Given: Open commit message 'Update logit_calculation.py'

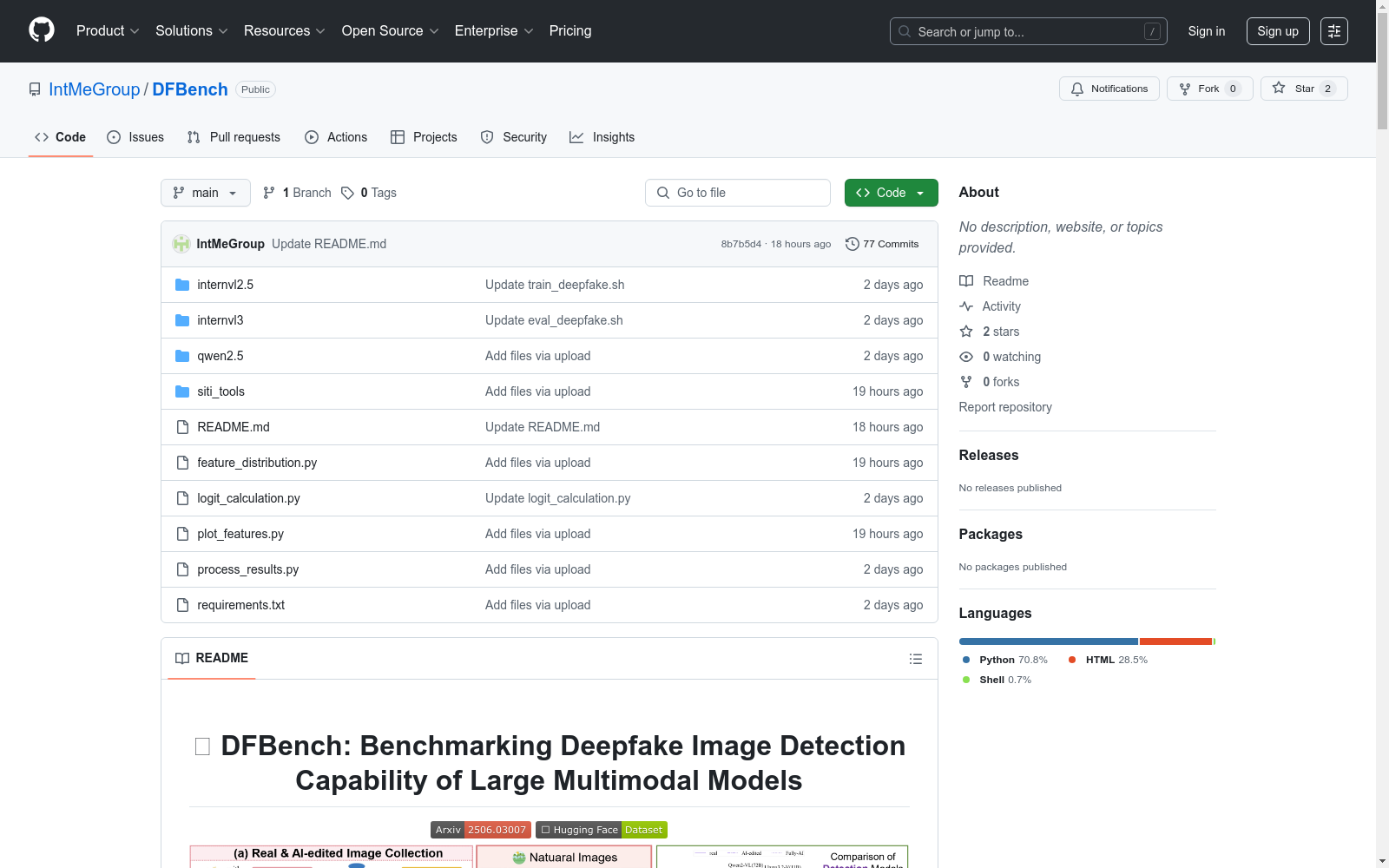Looking at the screenshot, I should [558, 498].
